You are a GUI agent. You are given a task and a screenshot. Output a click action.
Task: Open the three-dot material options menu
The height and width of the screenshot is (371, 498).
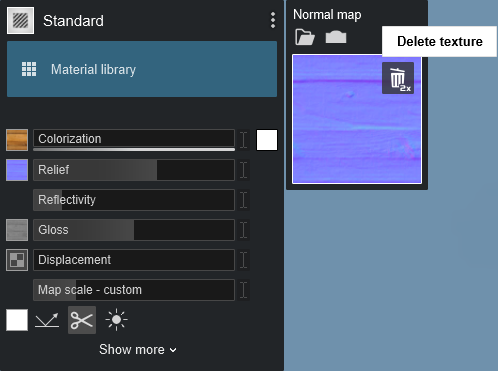[273, 20]
